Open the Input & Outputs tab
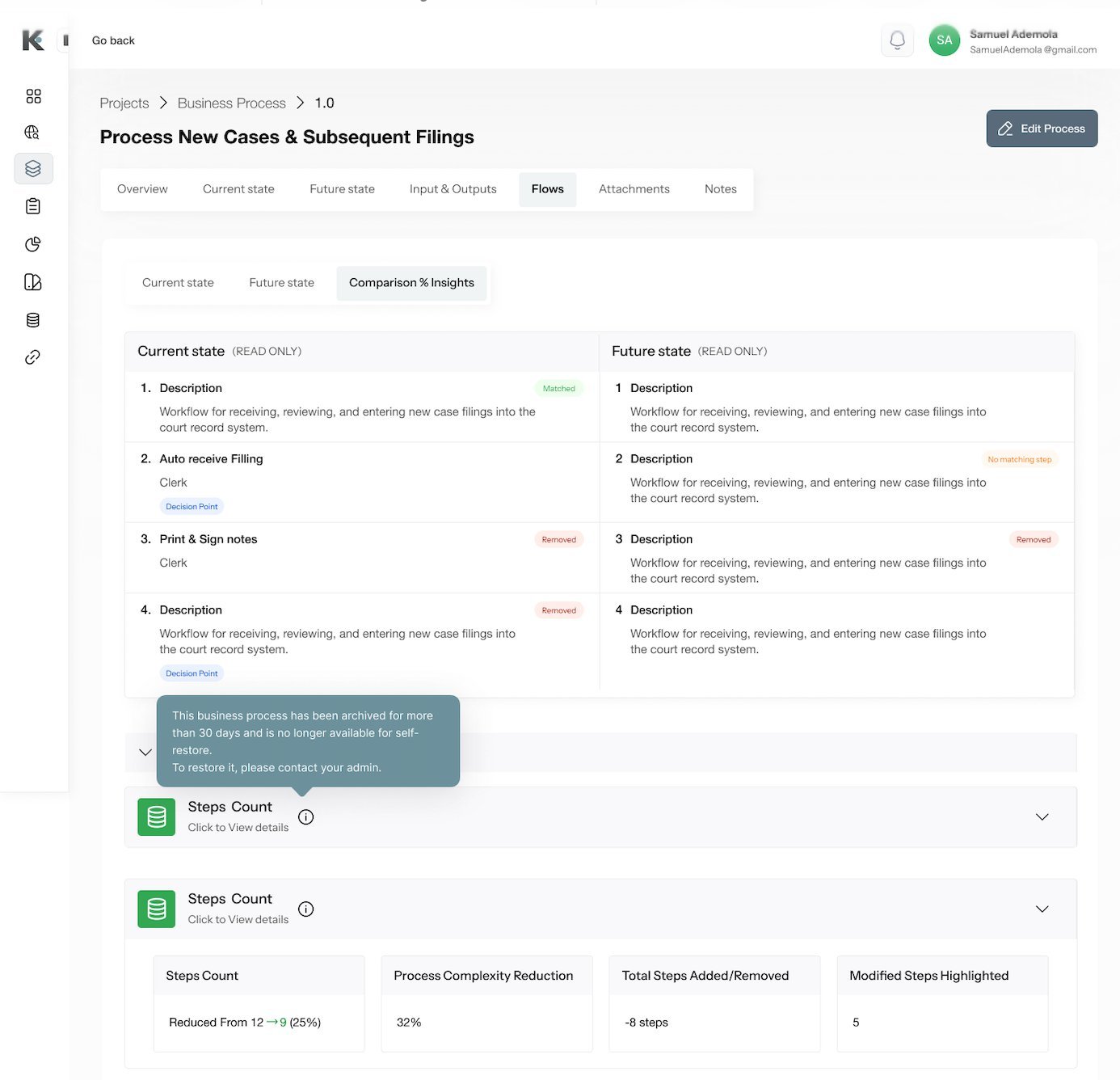Viewport: 1120px width, 1080px height. pyautogui.click(x=453, y=188)
